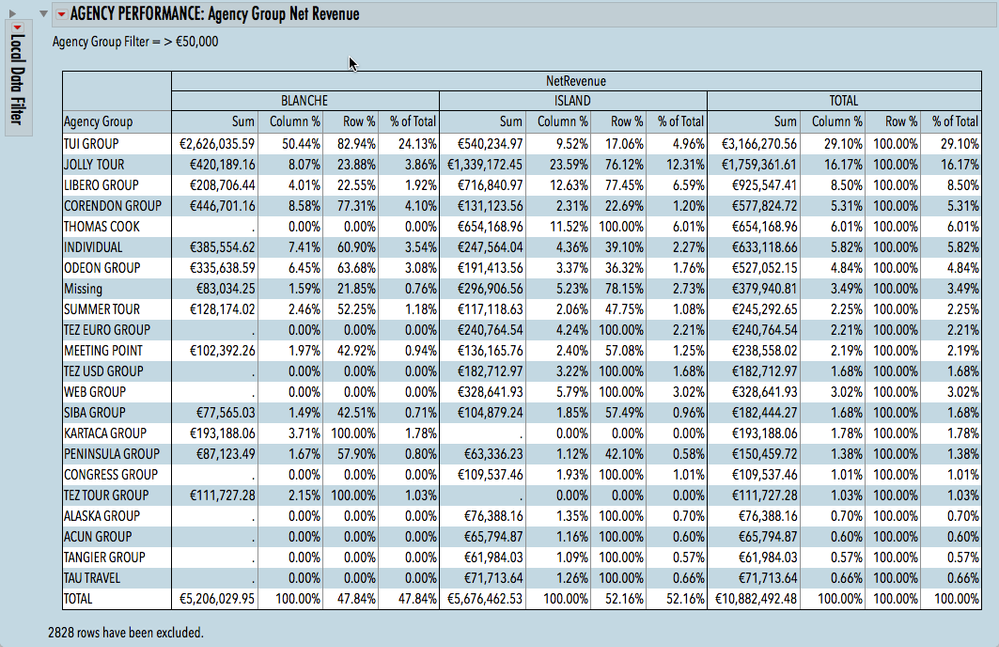Collapse the Agency Performance outline disclosure triangle
Image resolution: width=999 pixels, height=647 pixels.
[43, 13]
